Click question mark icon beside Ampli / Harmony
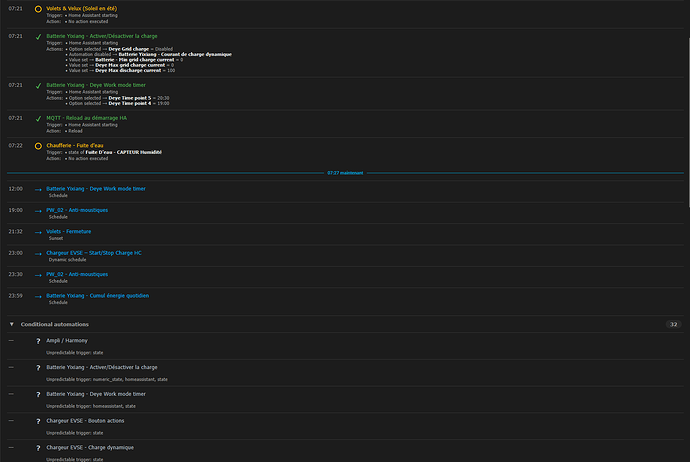Image resolution: width=690 pixels, height=462 pixels. (x=38, y=341)
